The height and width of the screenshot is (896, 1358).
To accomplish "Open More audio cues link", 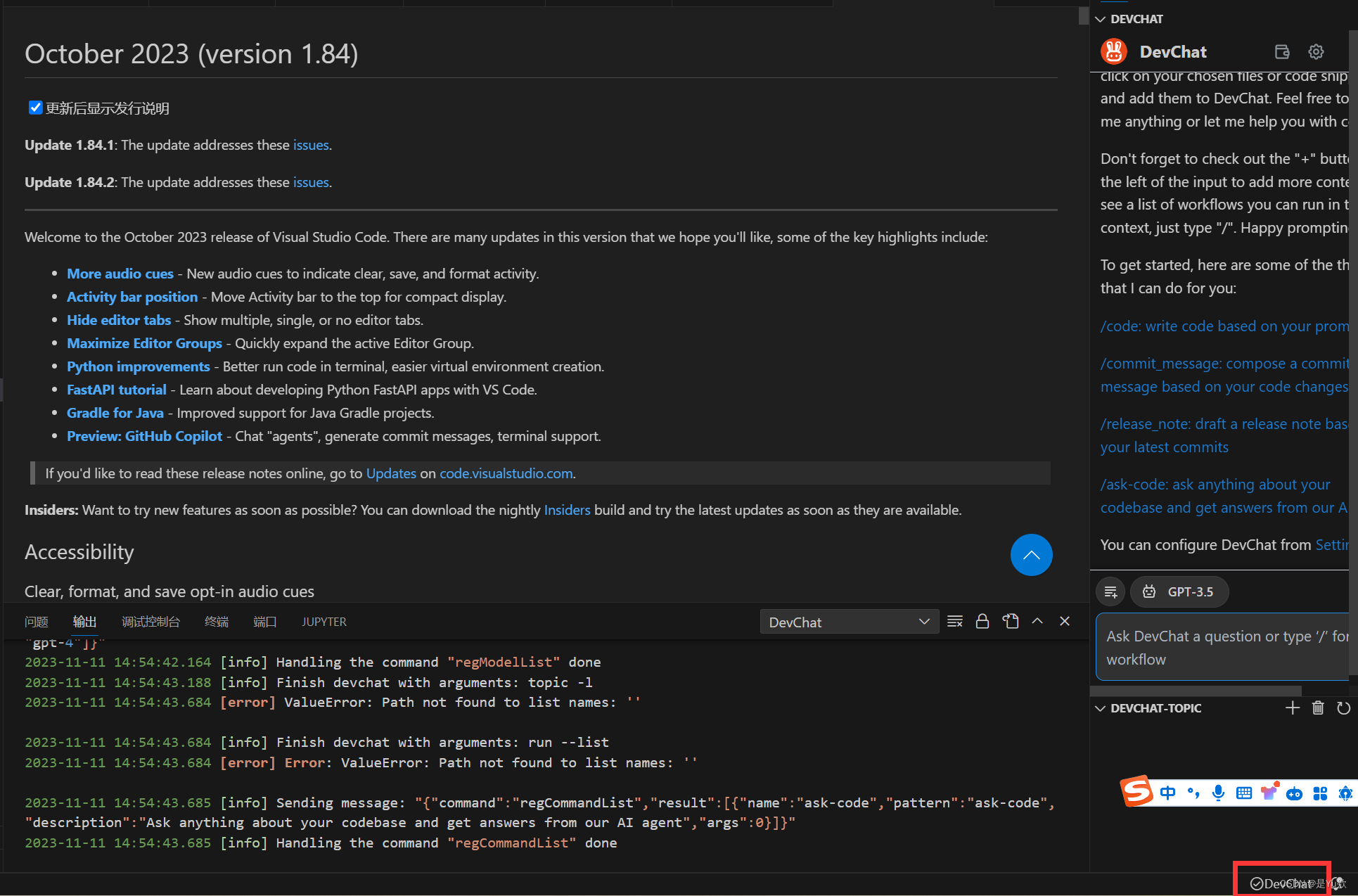I will [120, 274].
